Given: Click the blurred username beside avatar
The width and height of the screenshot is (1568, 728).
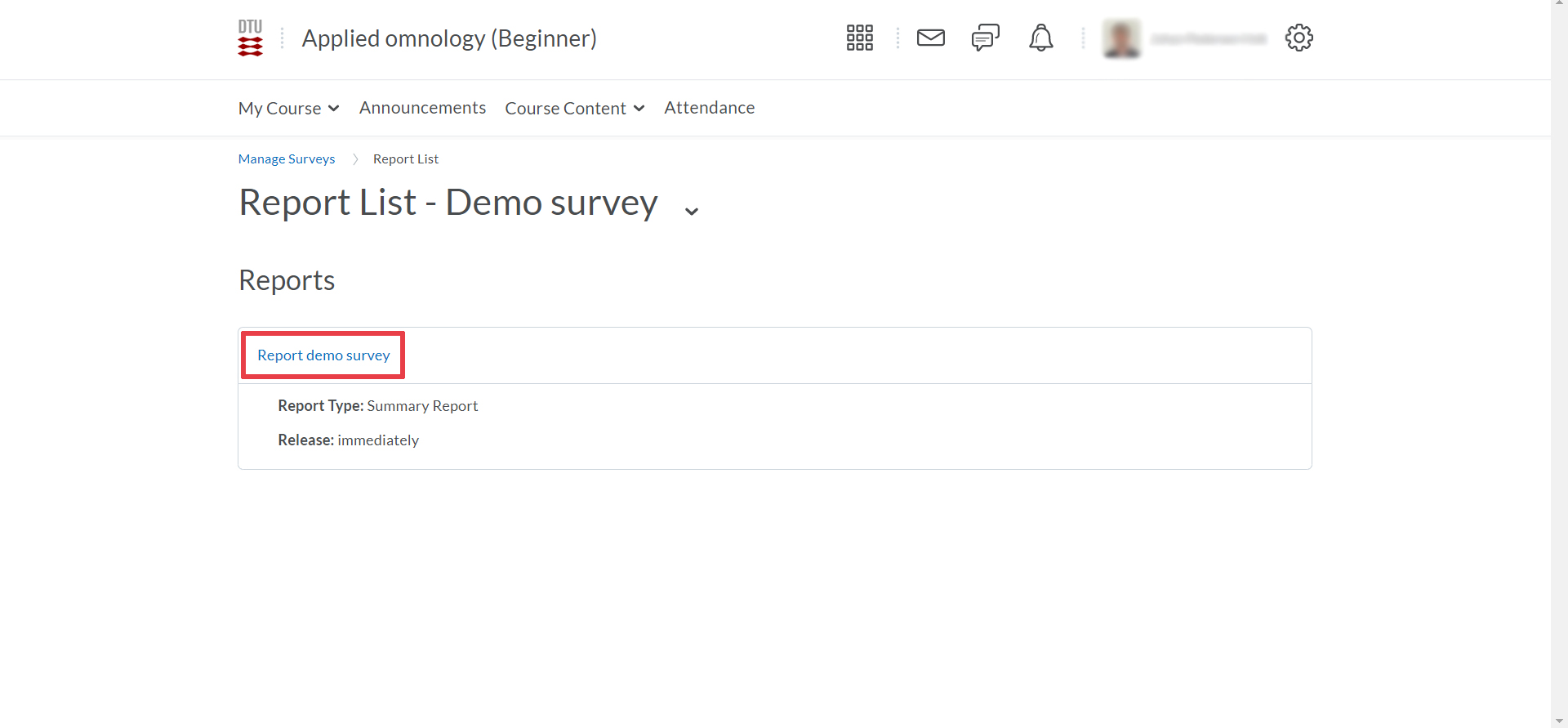Looking at the screenshot, I should (x=1208, y=38).
